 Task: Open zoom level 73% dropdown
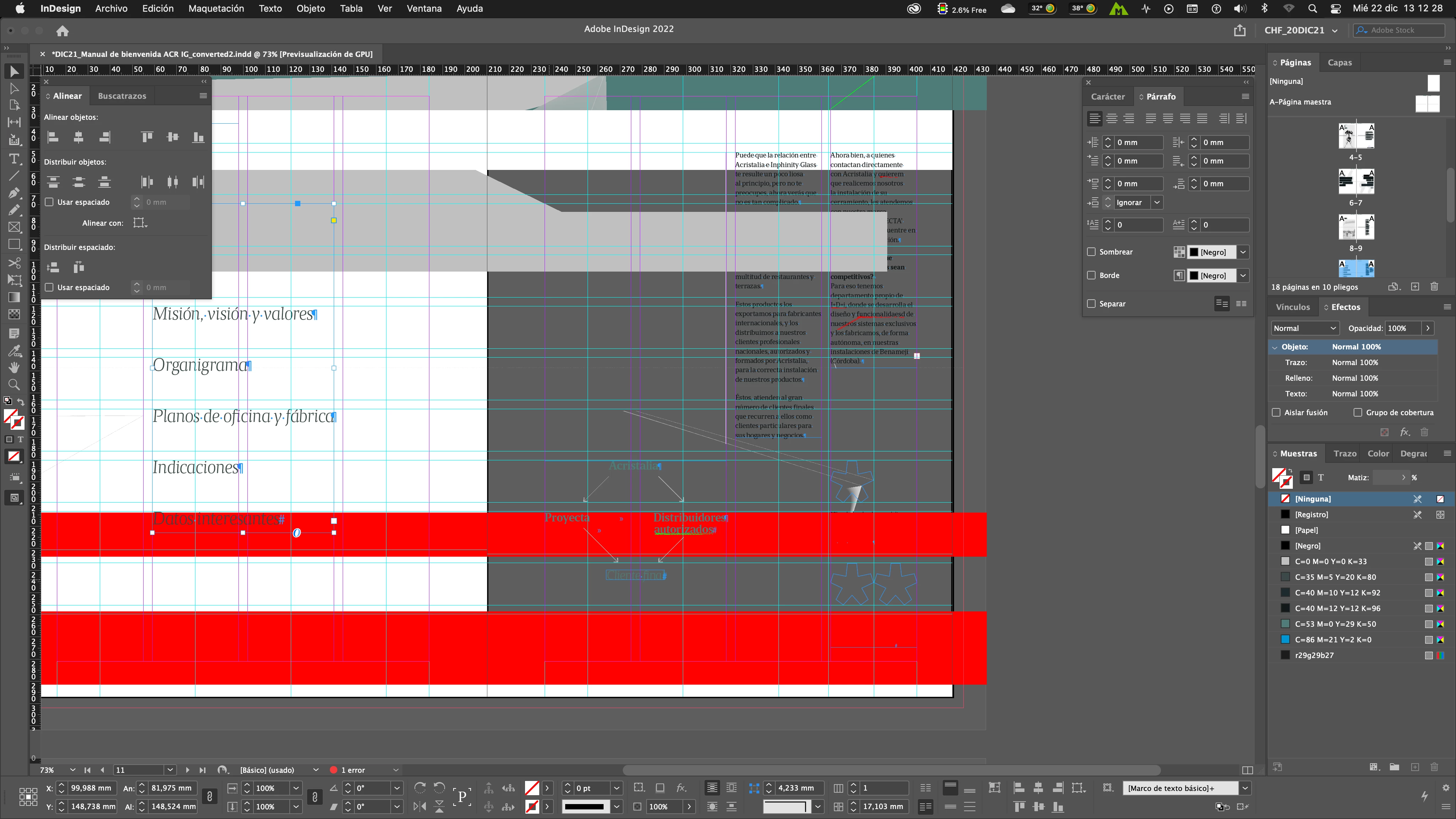click(73, 770)
